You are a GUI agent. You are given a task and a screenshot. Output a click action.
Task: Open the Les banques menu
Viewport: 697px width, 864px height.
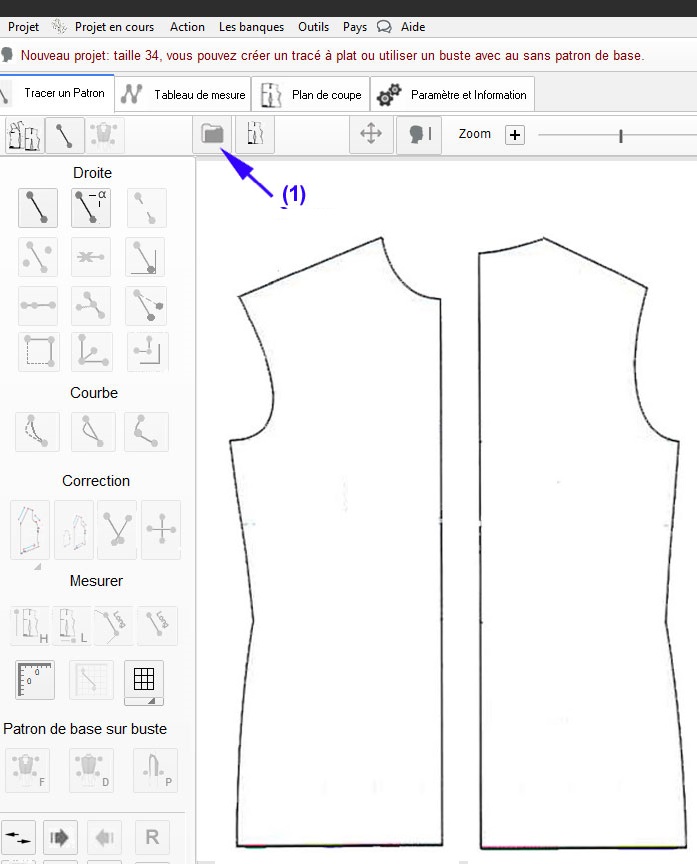click(x=251, y=27)
